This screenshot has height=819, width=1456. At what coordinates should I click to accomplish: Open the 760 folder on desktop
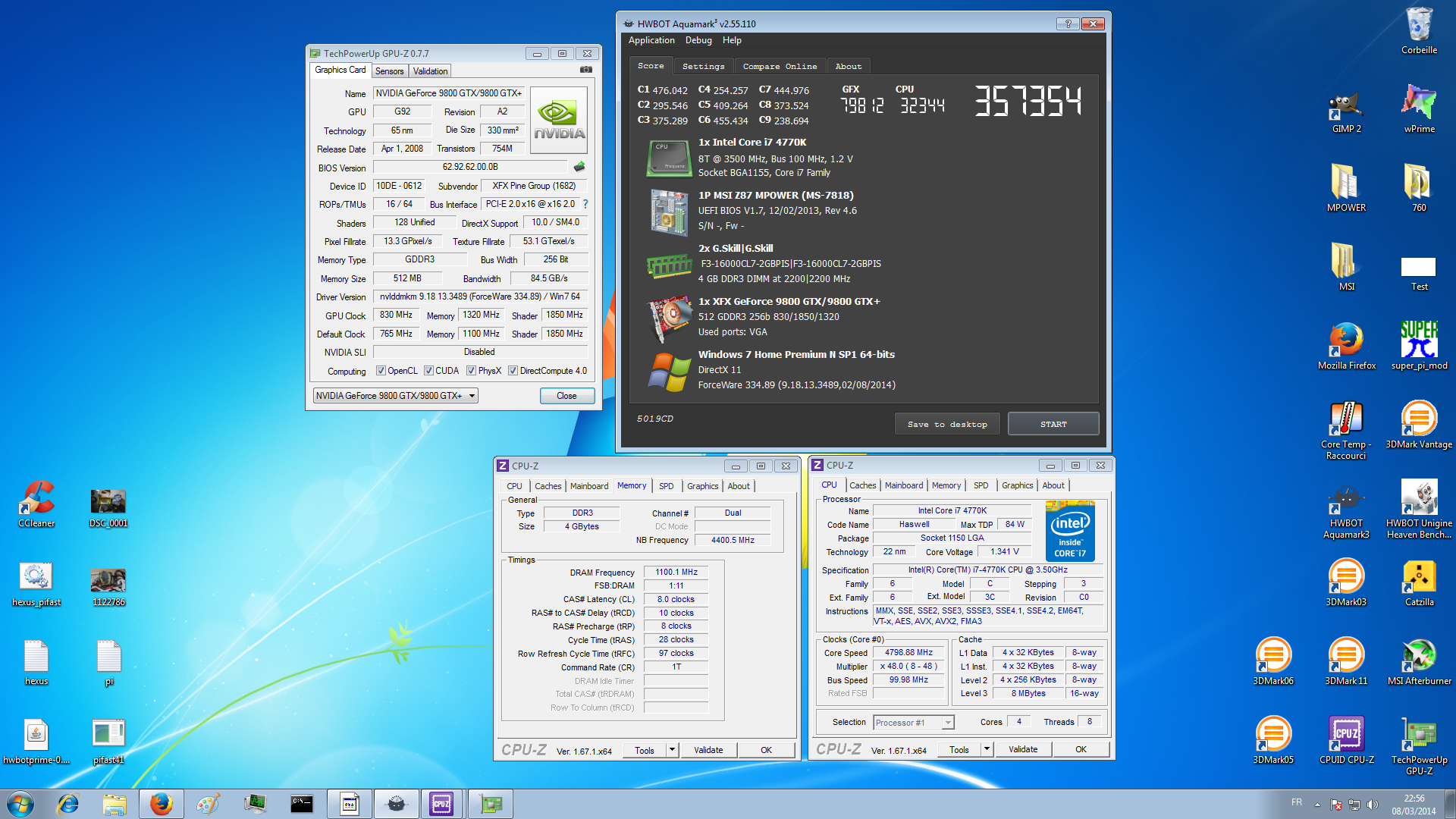(1419, 189)
